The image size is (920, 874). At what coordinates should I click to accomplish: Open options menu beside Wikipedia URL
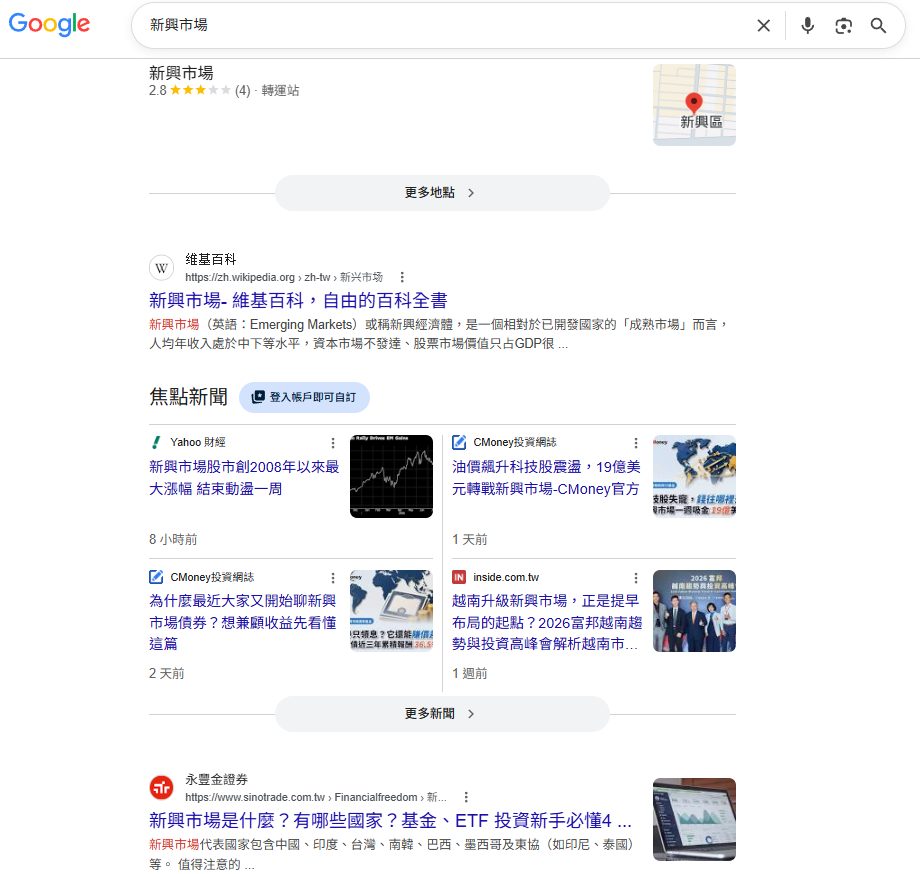click(402, 277)
